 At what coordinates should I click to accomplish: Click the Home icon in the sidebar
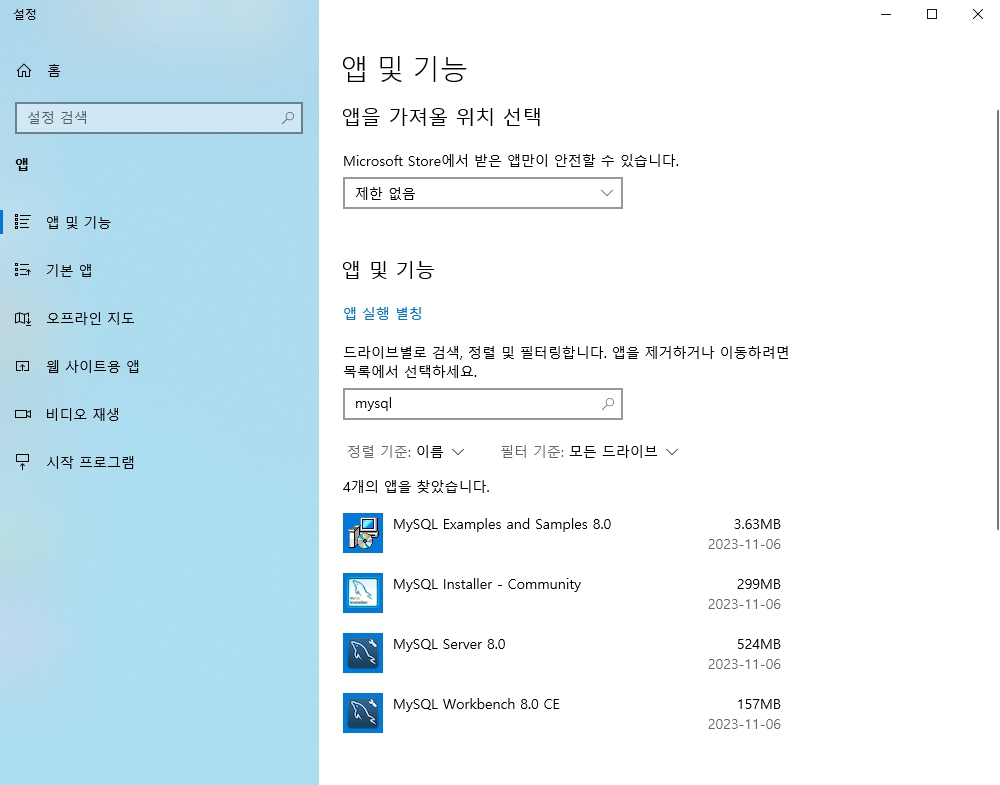point(24,70)
